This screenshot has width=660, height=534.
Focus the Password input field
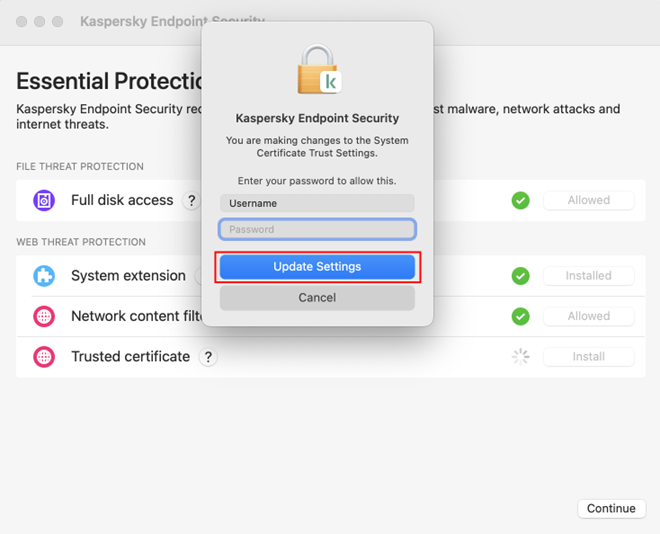click(x=317, y=229)
